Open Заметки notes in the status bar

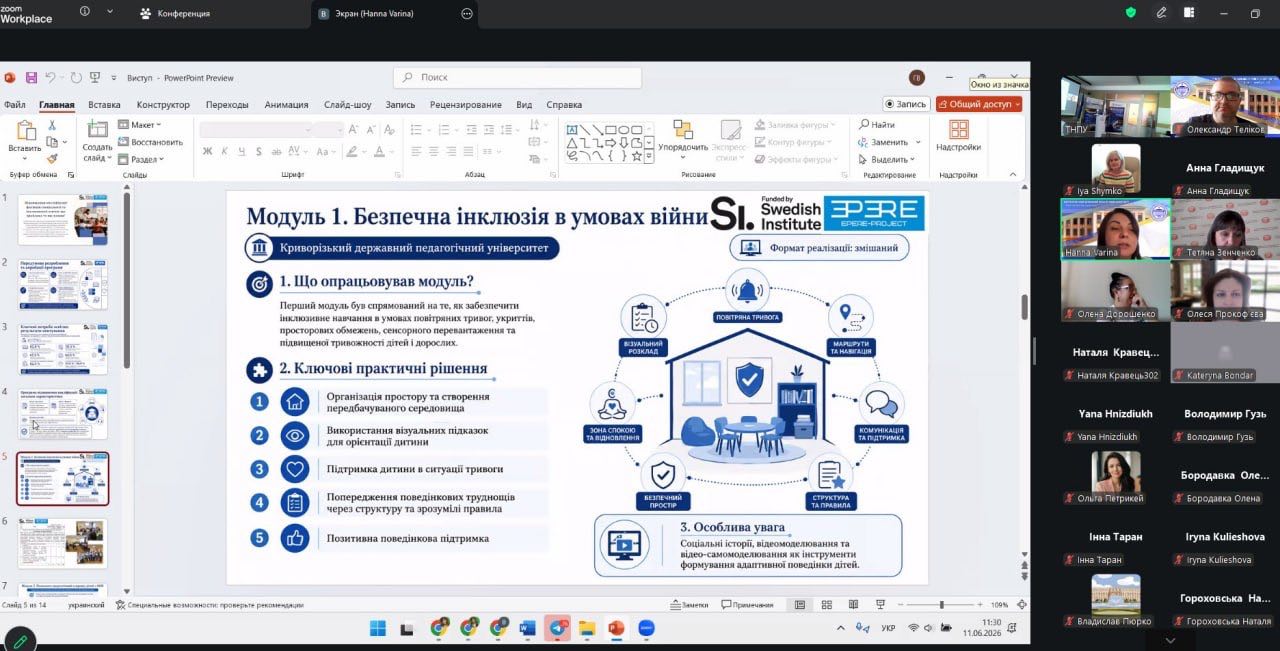689,605
